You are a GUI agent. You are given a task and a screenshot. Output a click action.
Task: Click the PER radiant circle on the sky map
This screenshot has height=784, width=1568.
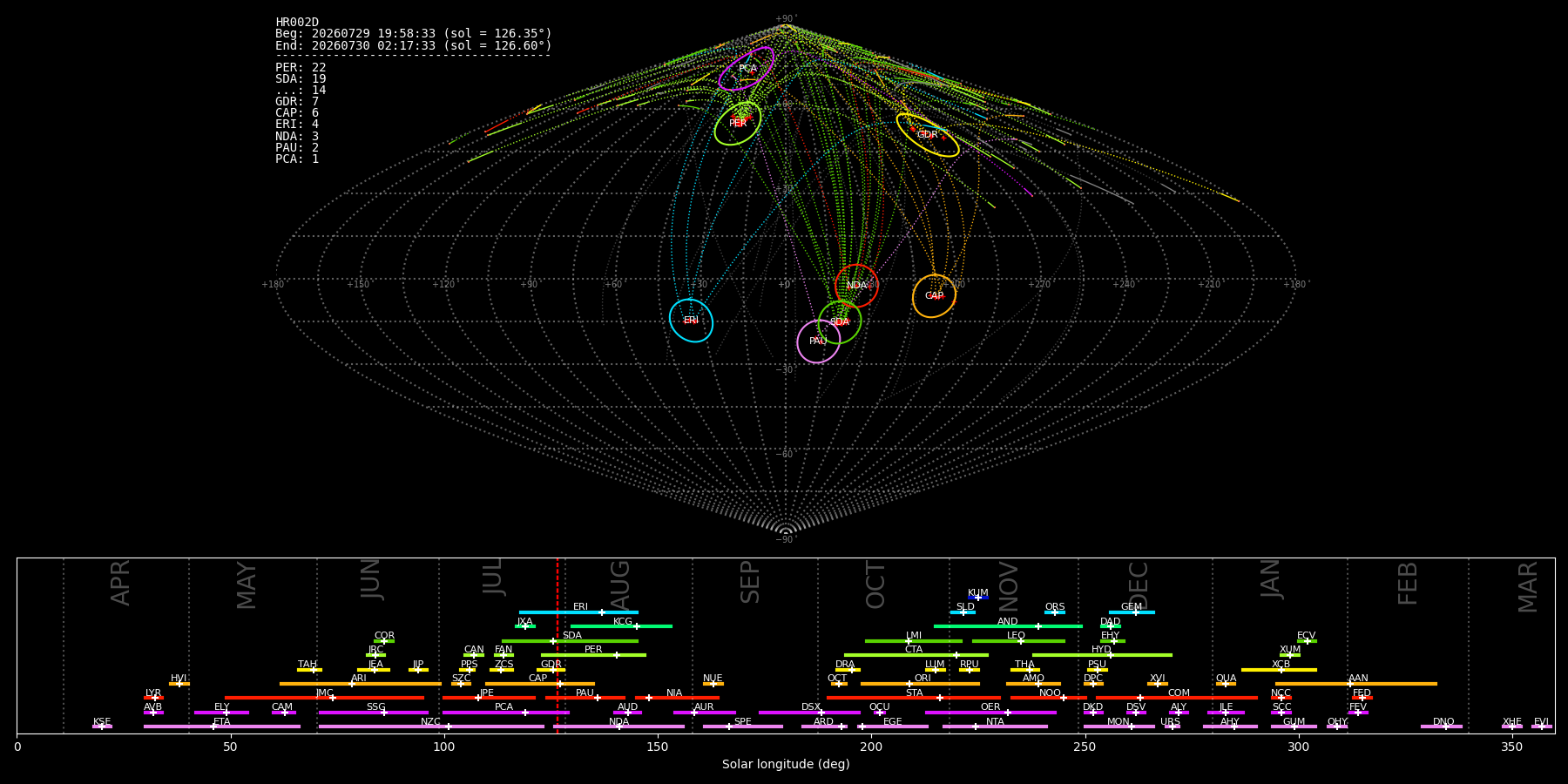(738, 123)
